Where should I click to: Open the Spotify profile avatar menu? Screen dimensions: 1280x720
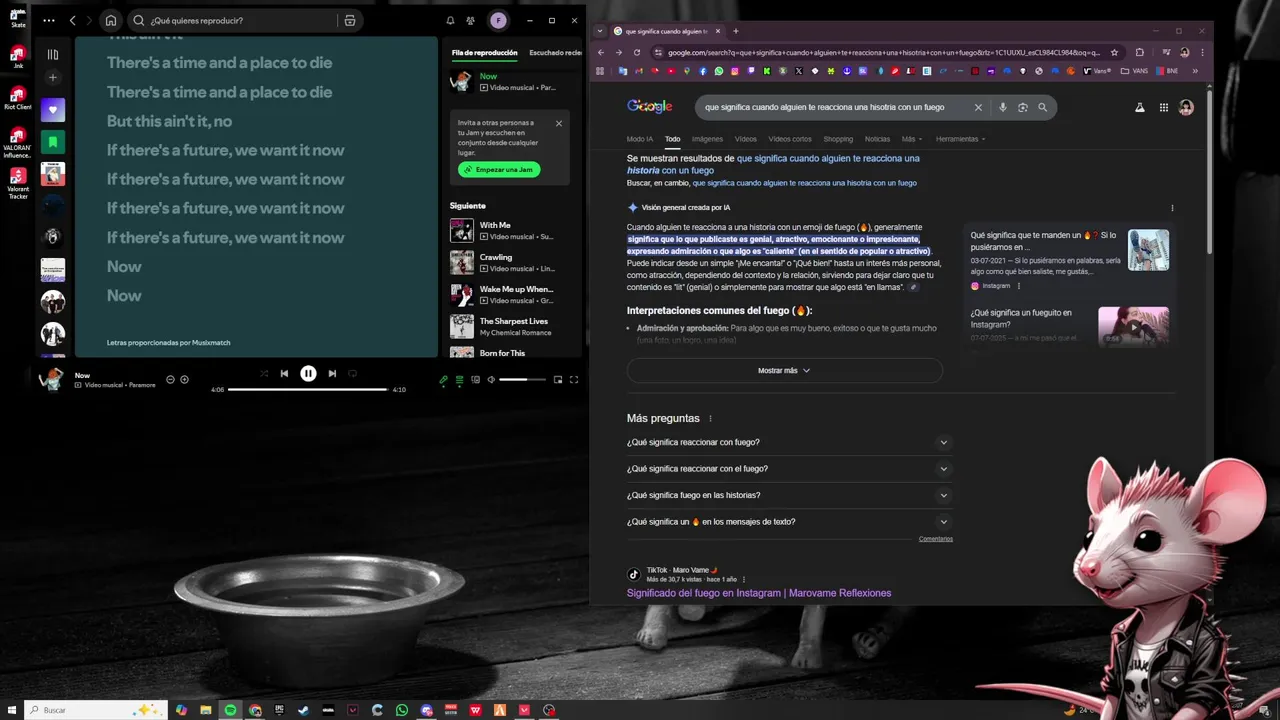click(498, 20)
